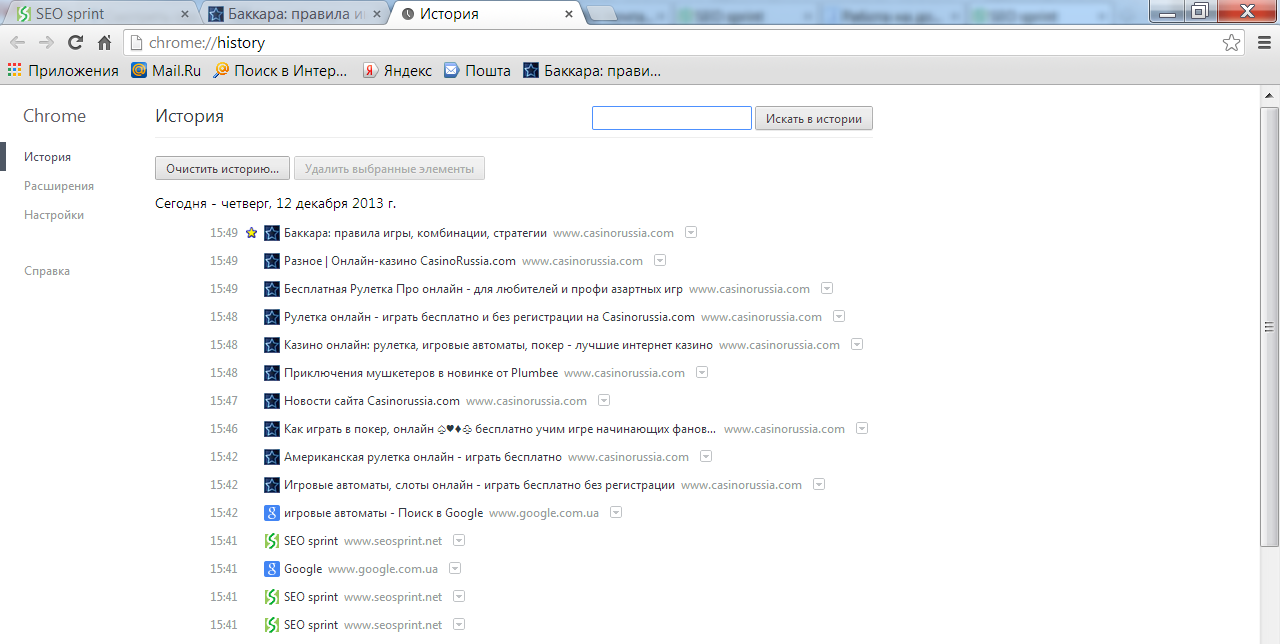Open the Американская рулетка онлайн link

coord(423,457)
